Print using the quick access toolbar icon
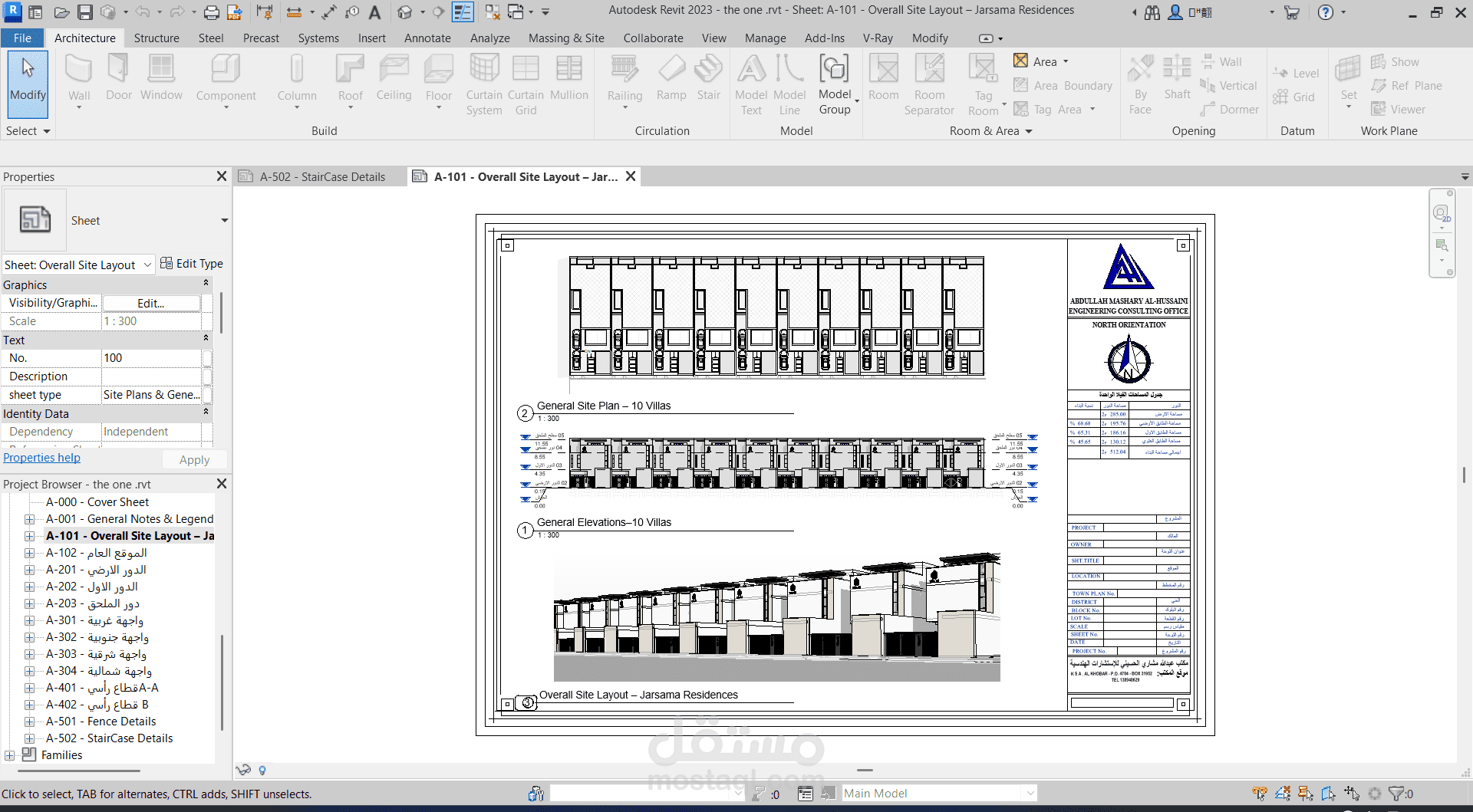 click(212, 12)
